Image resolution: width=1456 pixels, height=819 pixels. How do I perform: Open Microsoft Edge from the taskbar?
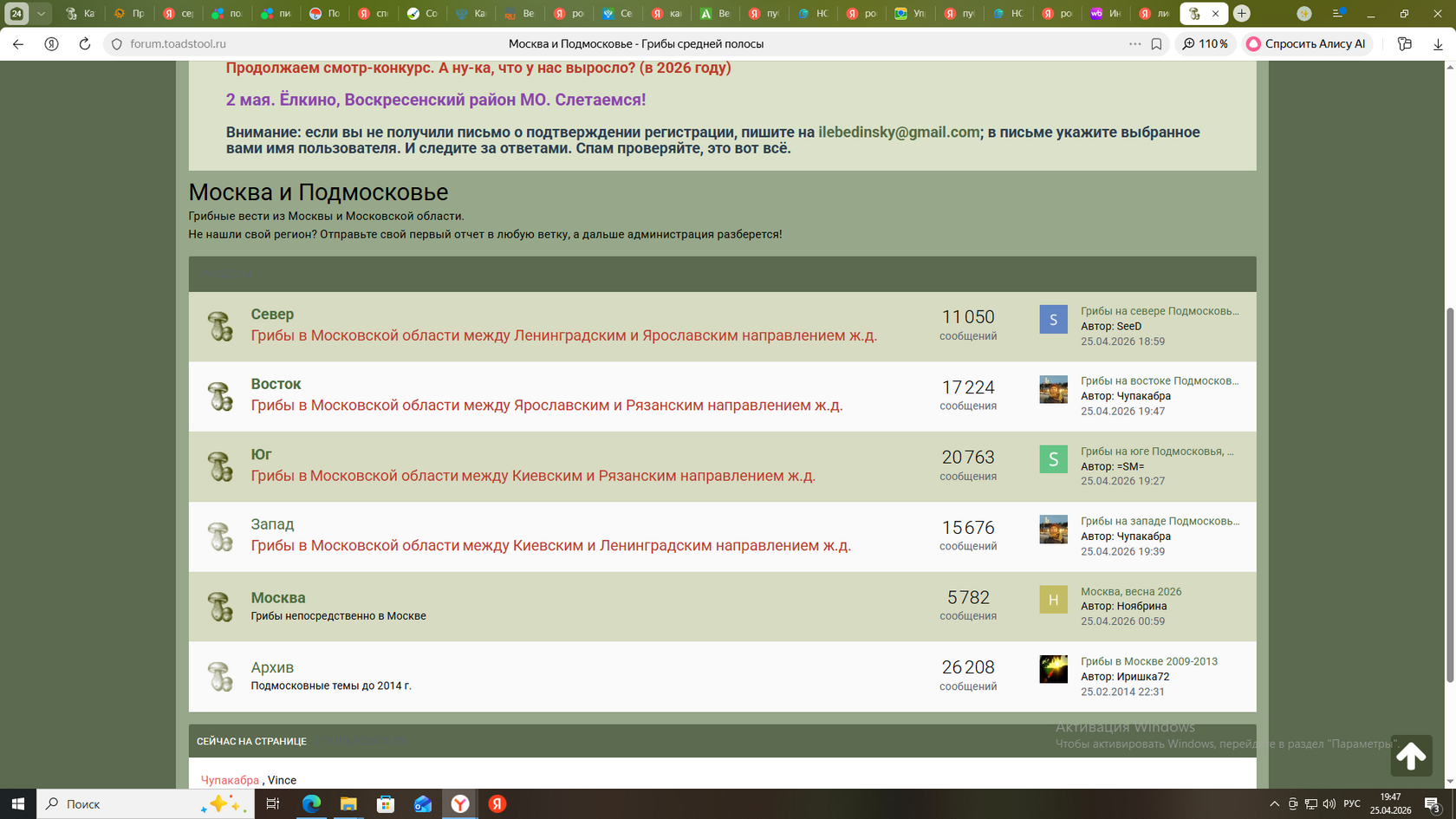(x=311, y=804)
